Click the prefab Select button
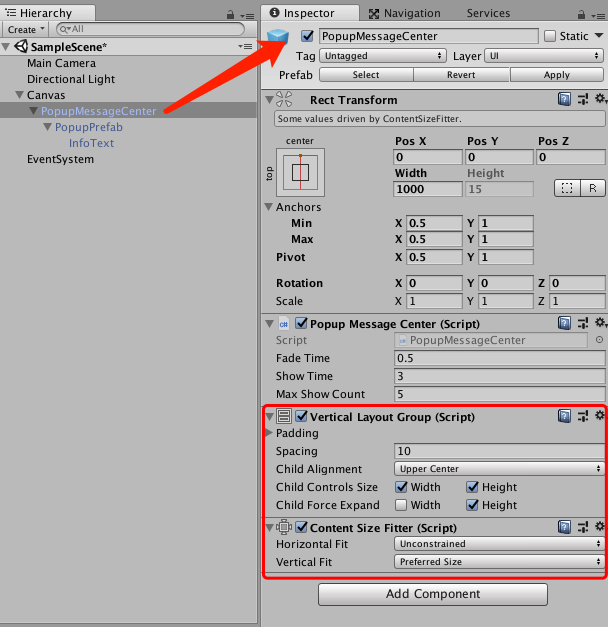 coord(366,75)
